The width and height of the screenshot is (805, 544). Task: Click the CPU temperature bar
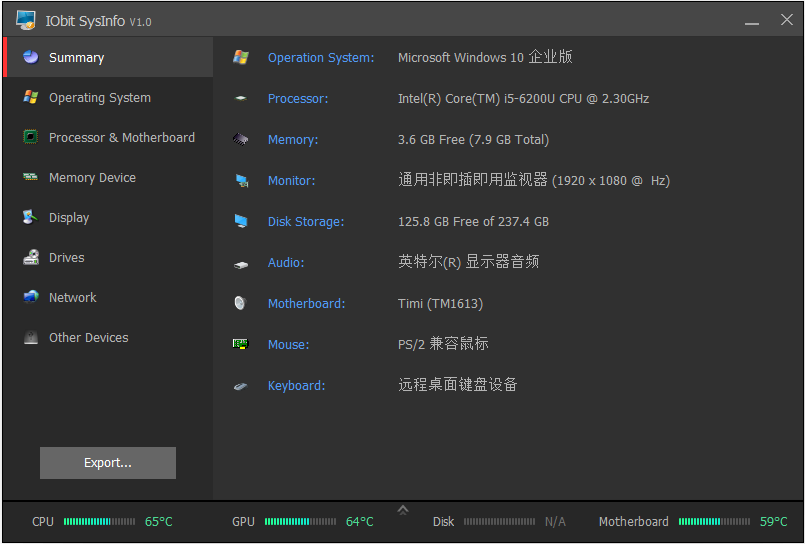point(99,521)
